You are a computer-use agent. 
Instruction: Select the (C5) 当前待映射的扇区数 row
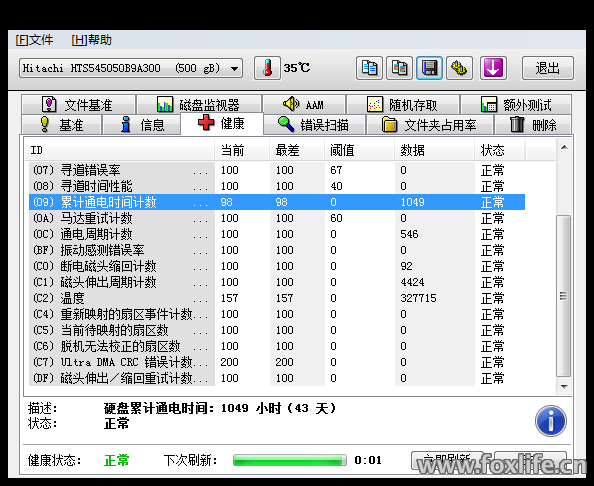point(277,330)
